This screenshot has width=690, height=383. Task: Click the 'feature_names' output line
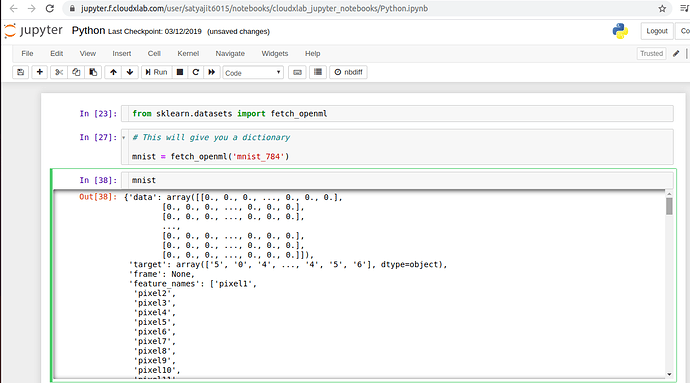[193, 284]
